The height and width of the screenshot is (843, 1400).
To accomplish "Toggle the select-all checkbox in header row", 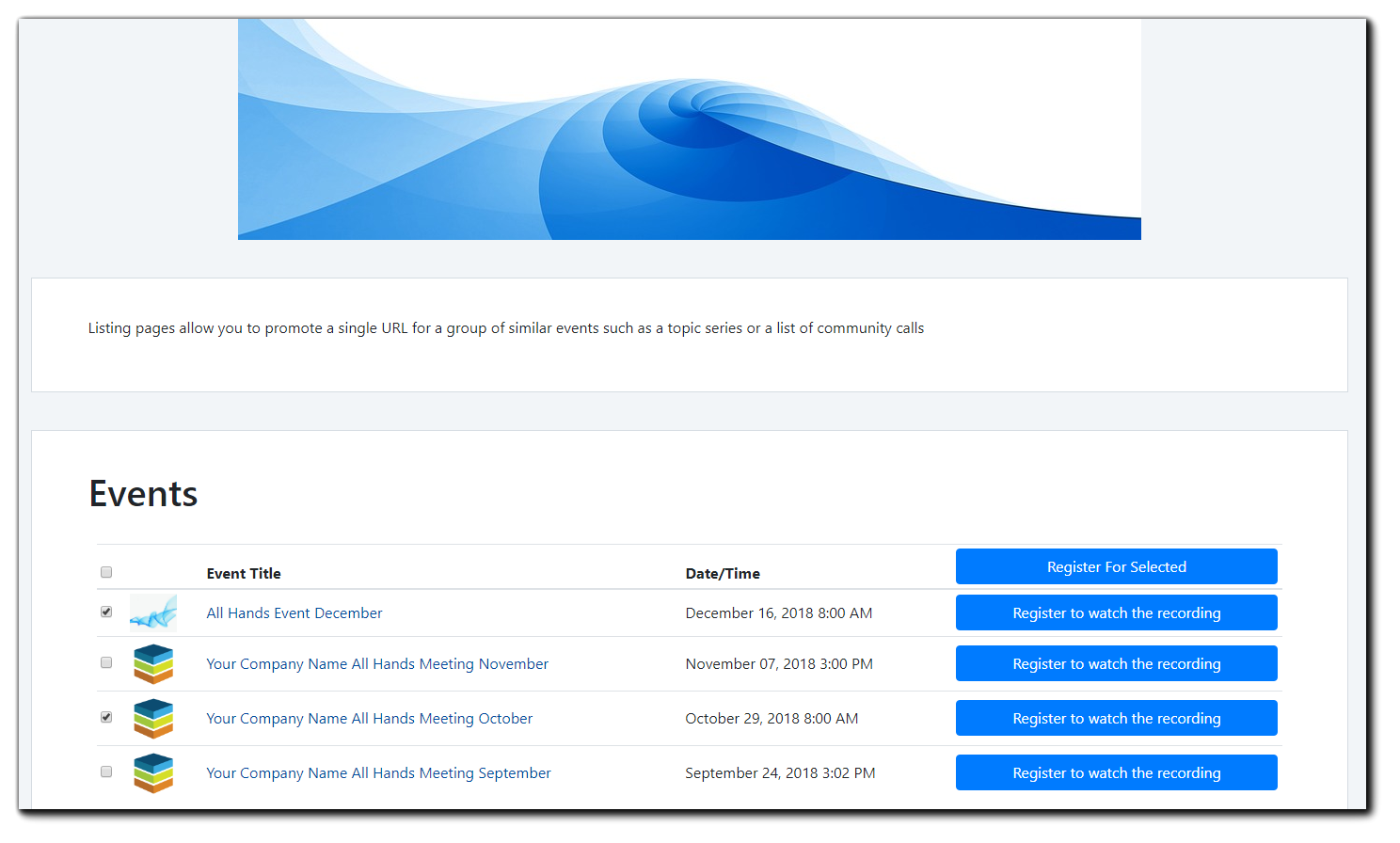I will 106,572.
